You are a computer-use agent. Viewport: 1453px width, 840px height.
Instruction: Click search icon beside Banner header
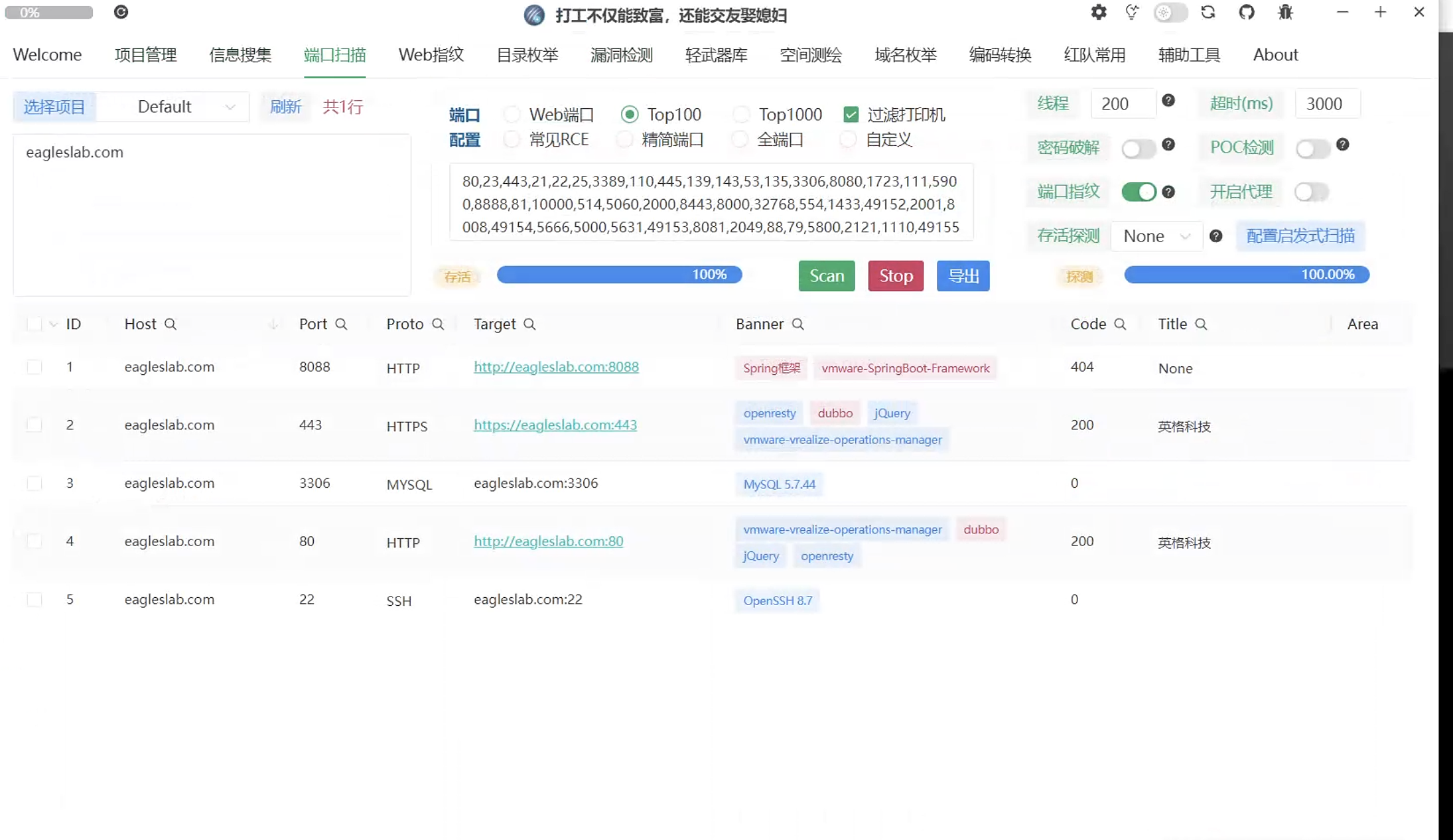click(x=798, y=324)
